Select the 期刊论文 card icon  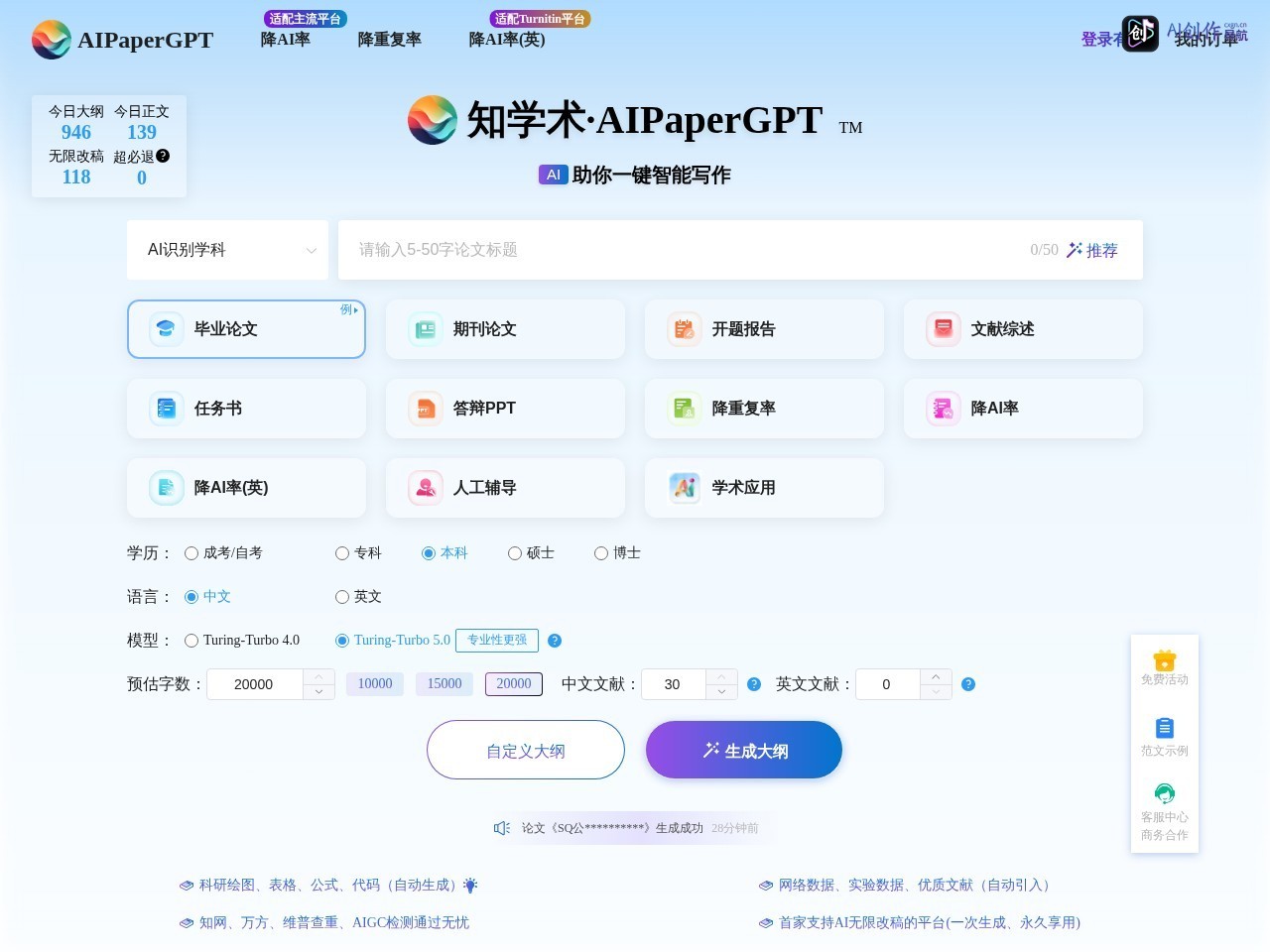[x=425, y=328]
